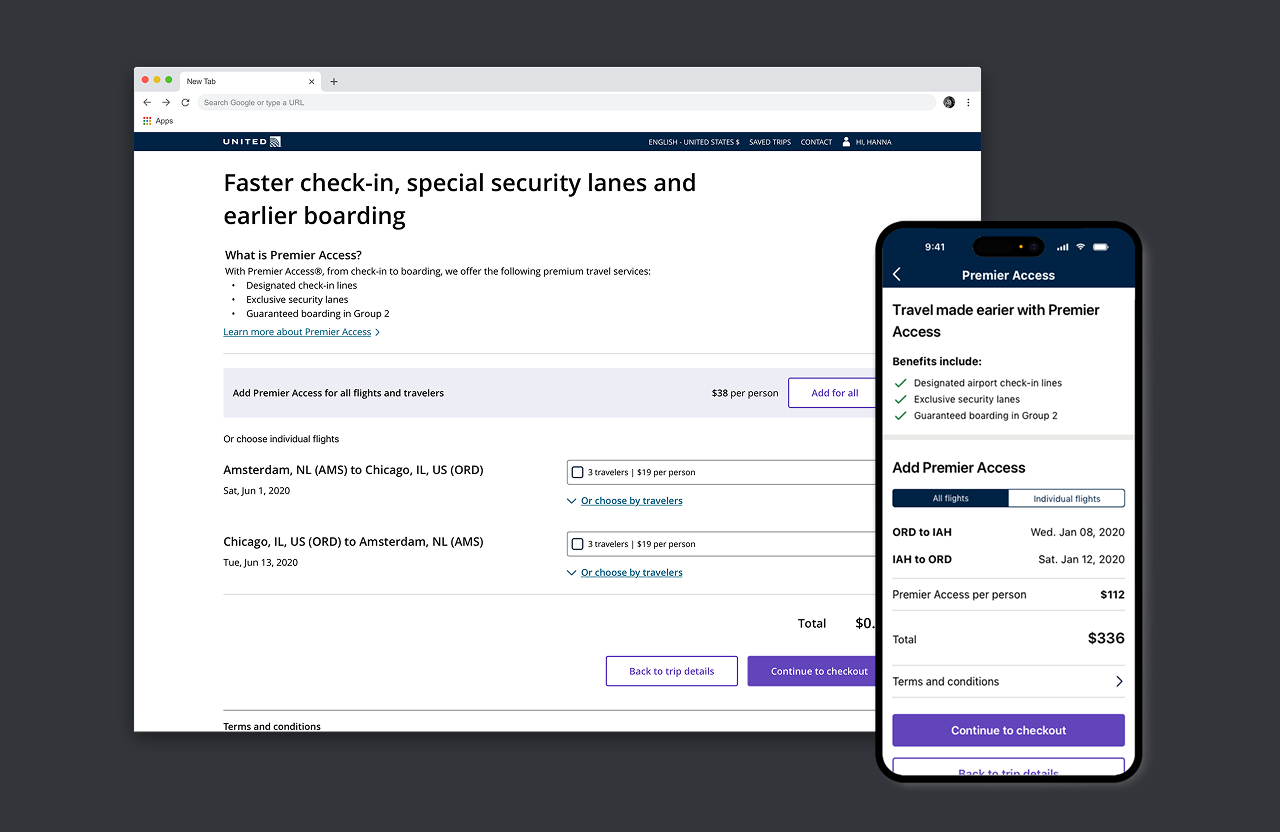Screen dimensions: 1280x832
Task: Click the user icon next to HI, HANNA
Action: click(x=846, y=142)
